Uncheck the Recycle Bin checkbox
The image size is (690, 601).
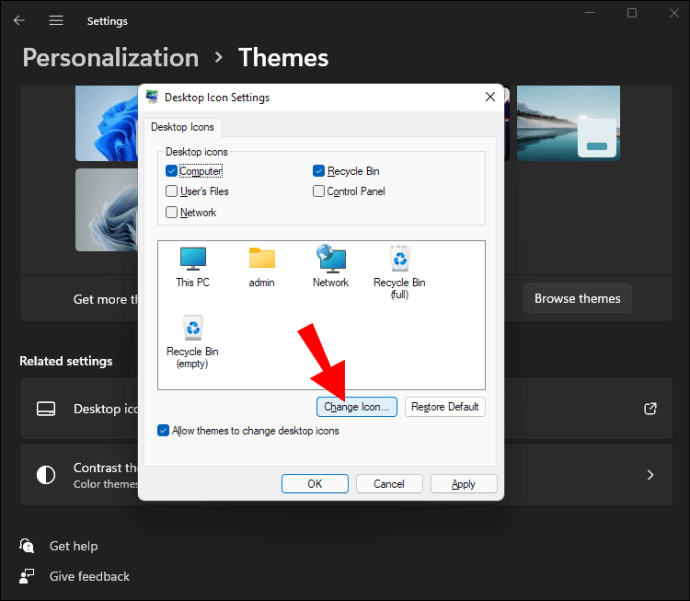click(319, 171)
